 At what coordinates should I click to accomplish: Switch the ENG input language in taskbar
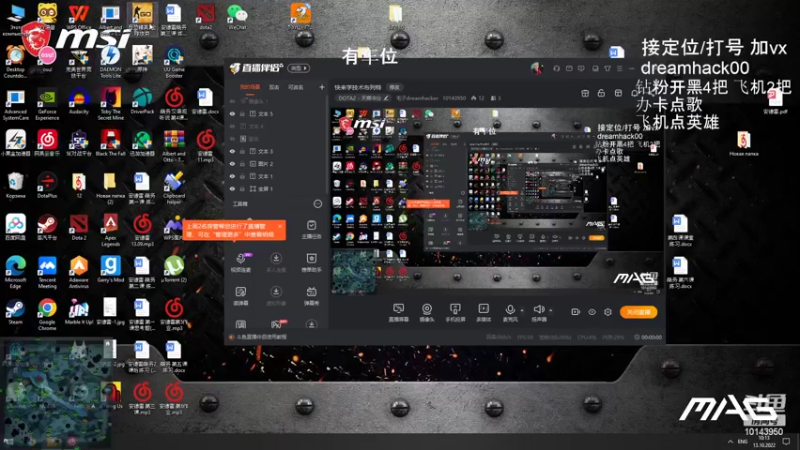click(743, 441)
